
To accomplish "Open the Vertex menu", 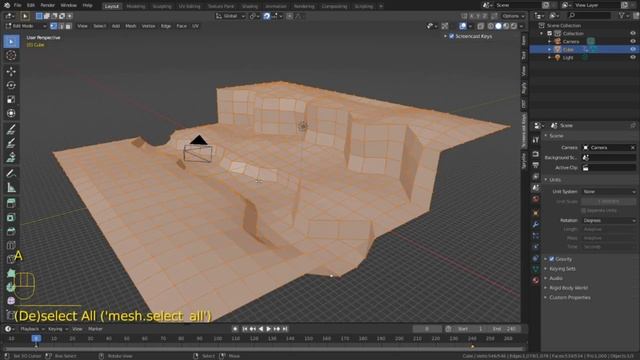I will click(148, 26).
